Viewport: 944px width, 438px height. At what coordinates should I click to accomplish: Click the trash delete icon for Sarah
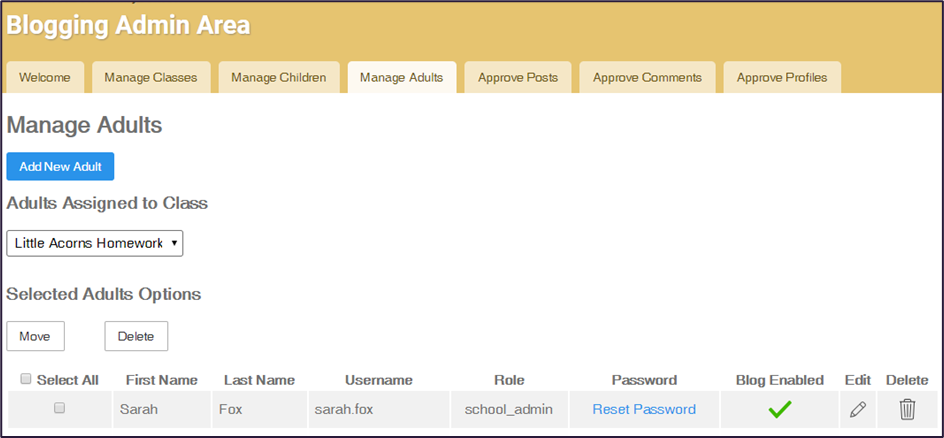(907, 409)
